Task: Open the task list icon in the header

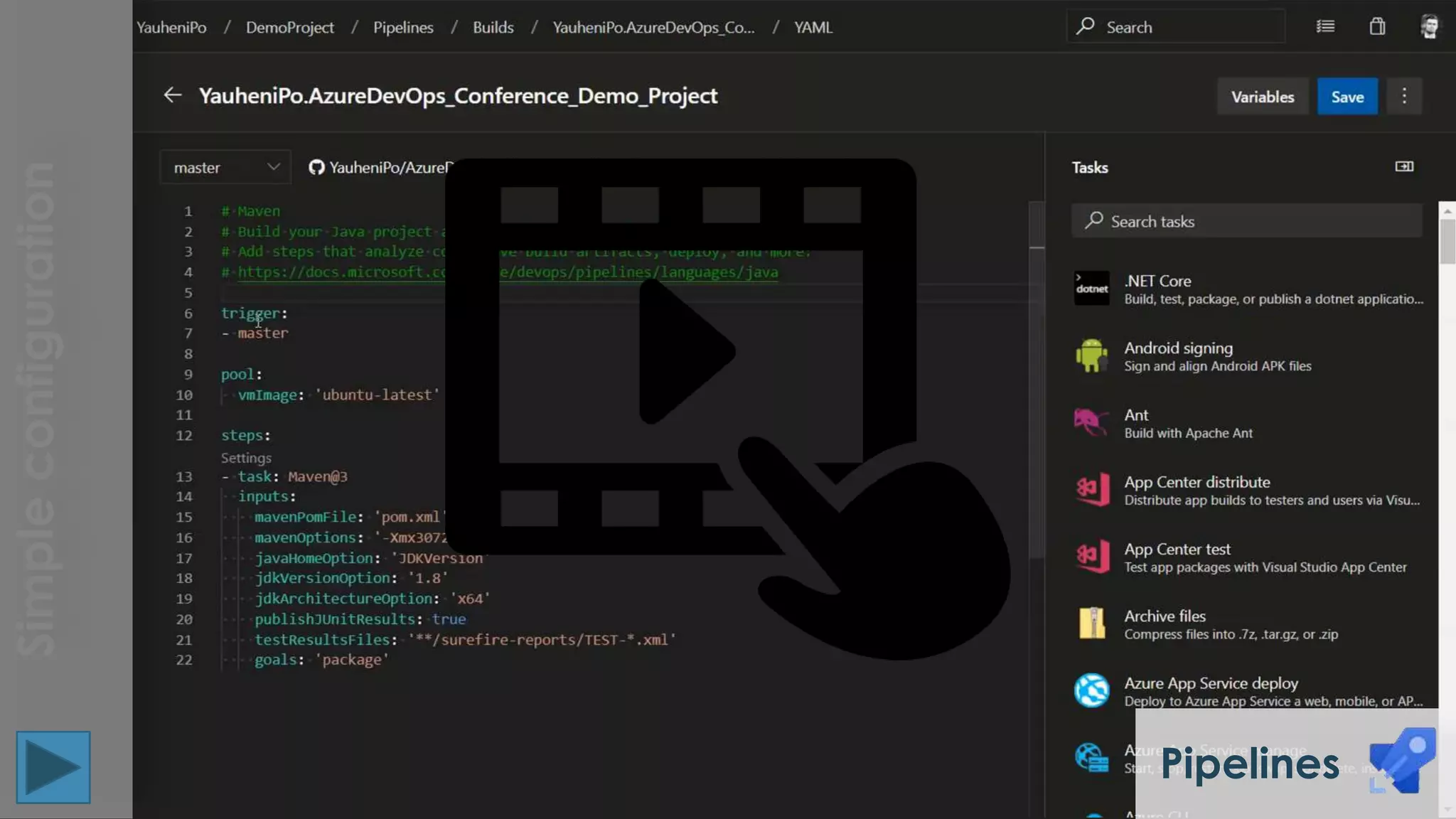Action: tap(1324, 27)
